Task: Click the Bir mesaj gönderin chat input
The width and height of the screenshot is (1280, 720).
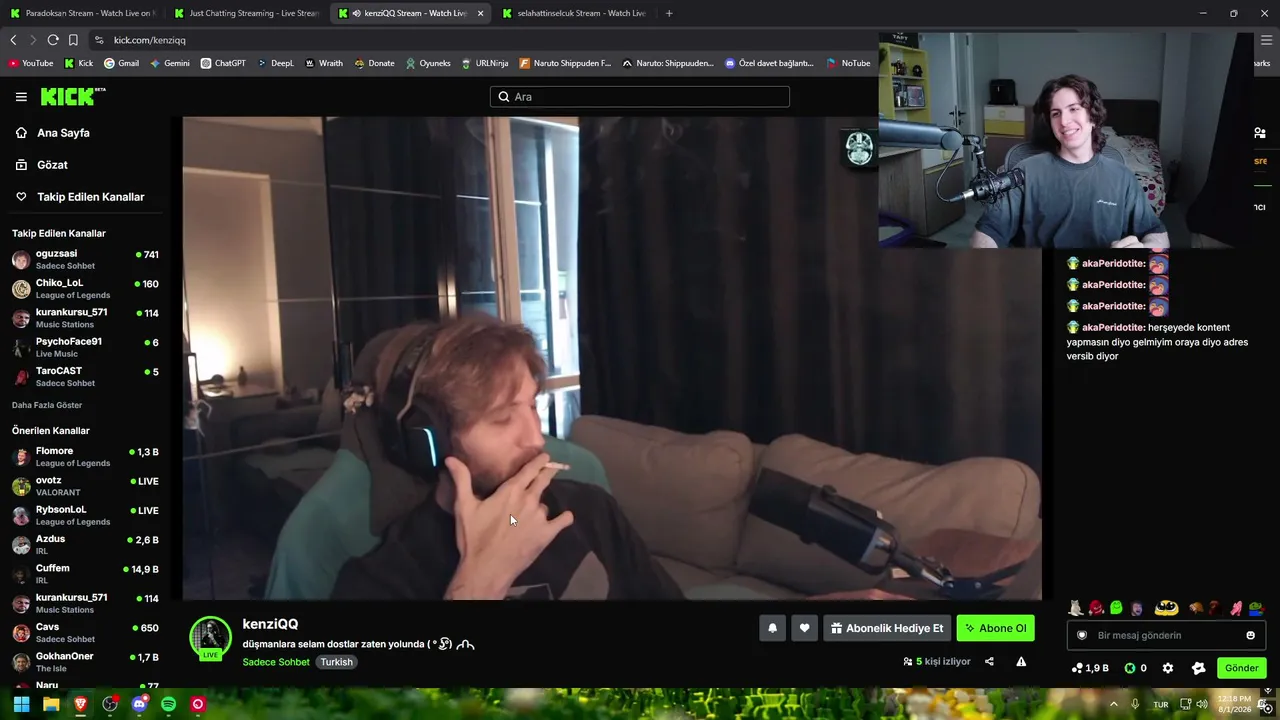Action: click(x=1165, y=635)
